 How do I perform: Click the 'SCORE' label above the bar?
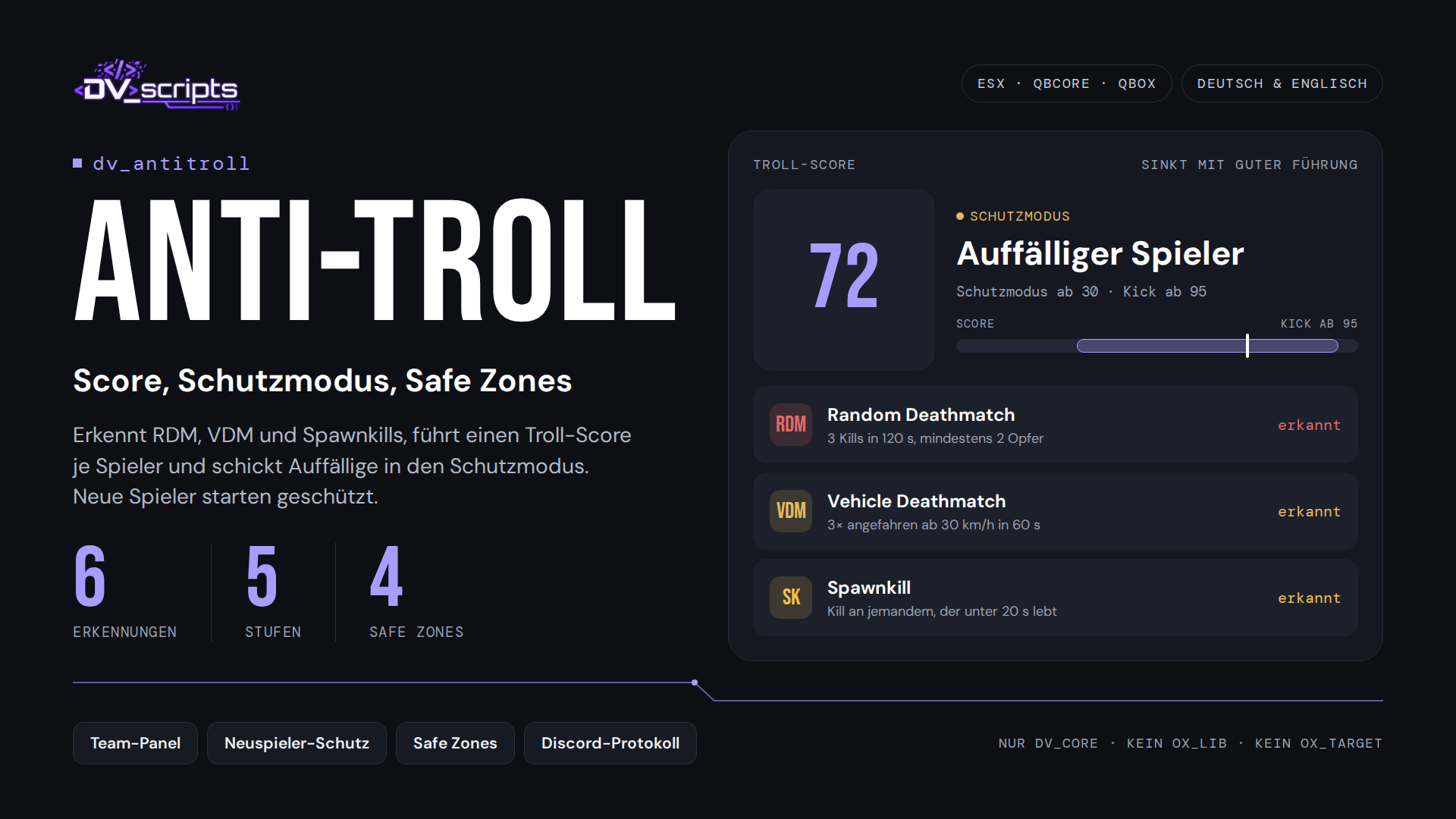975,324
